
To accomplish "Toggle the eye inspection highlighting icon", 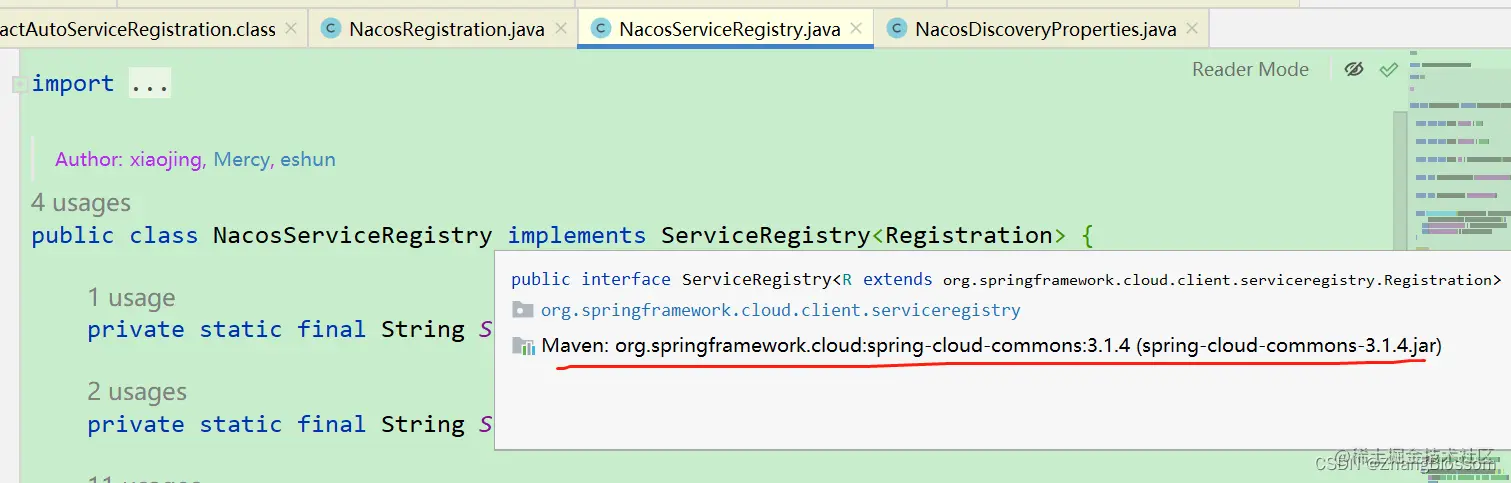I will click(1354, 69).
